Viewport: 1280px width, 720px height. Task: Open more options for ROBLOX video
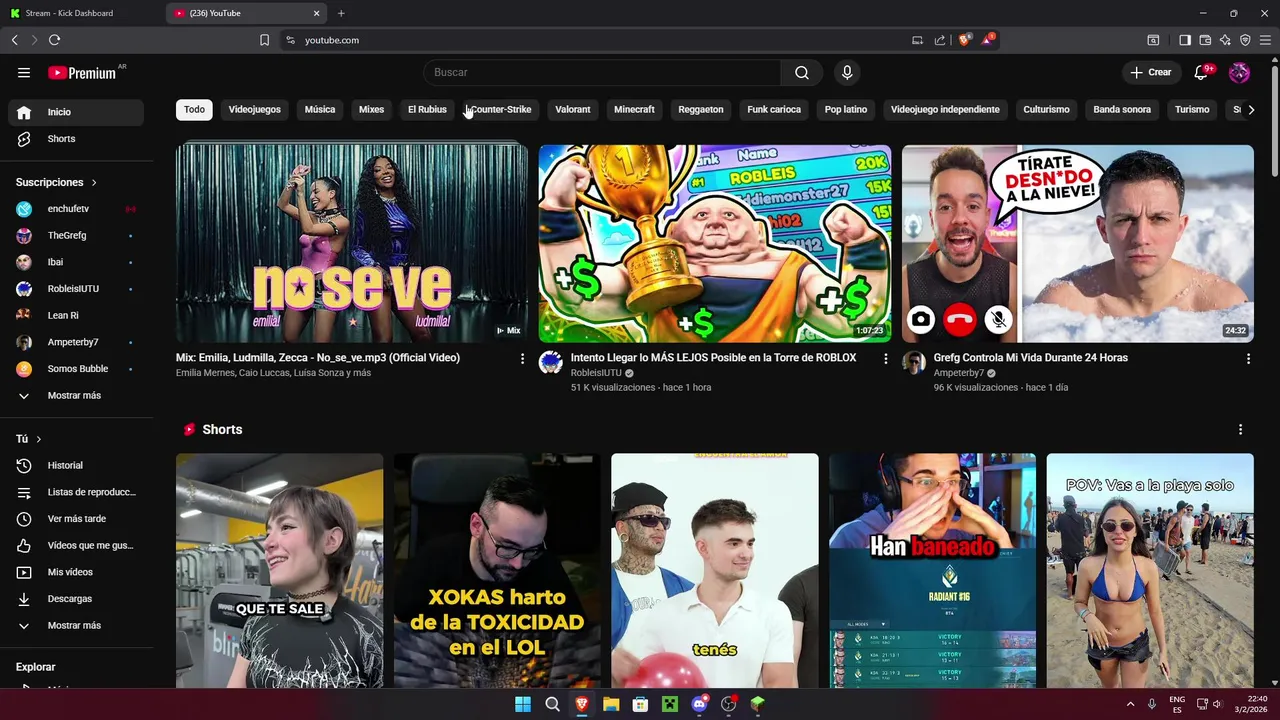[885, 358]
